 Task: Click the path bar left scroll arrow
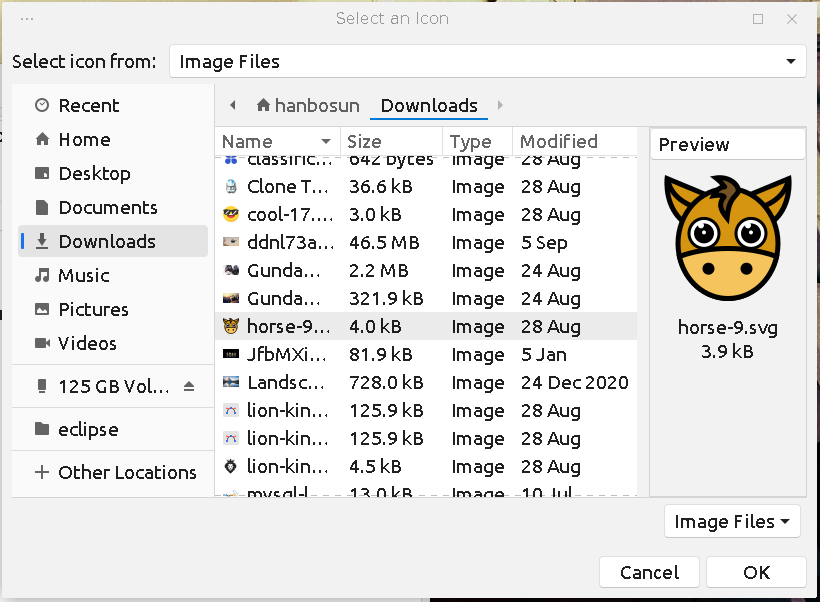pos(232,105)
